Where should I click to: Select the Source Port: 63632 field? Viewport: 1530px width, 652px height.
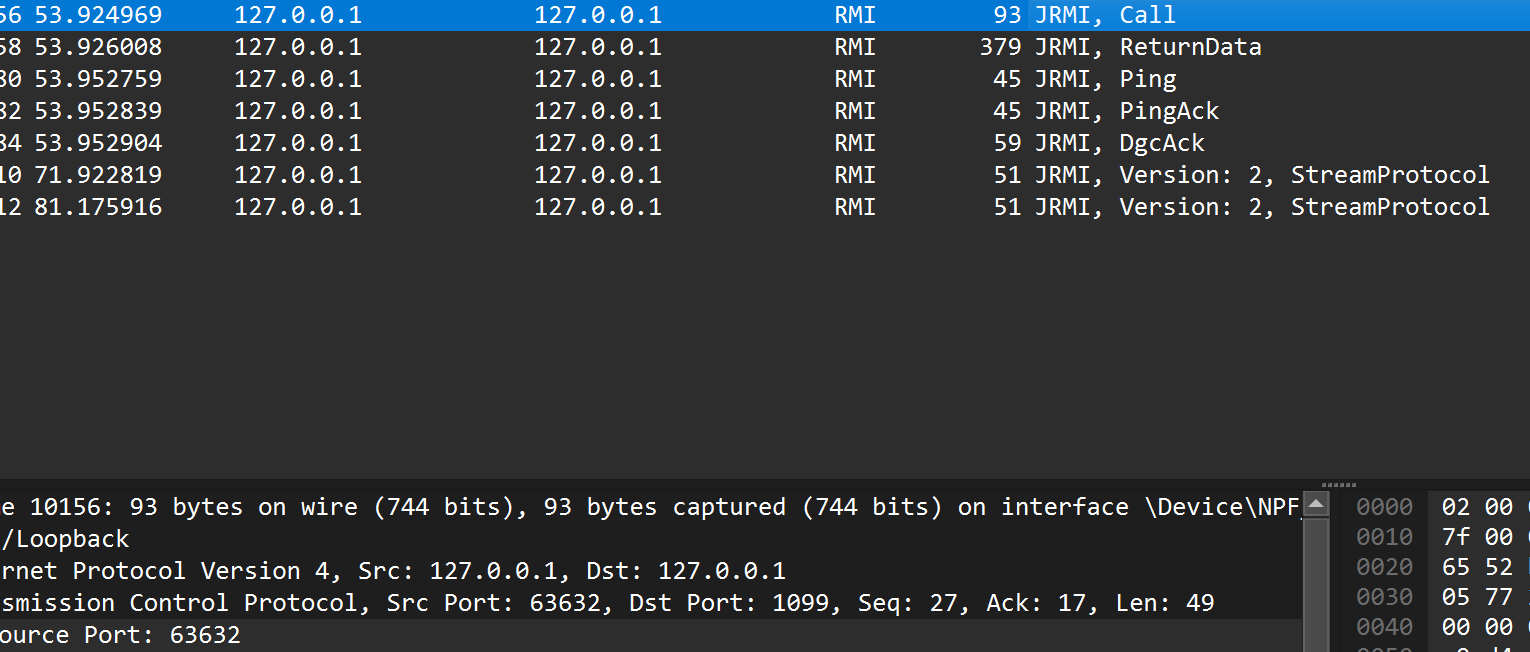[x=120, y=635]
